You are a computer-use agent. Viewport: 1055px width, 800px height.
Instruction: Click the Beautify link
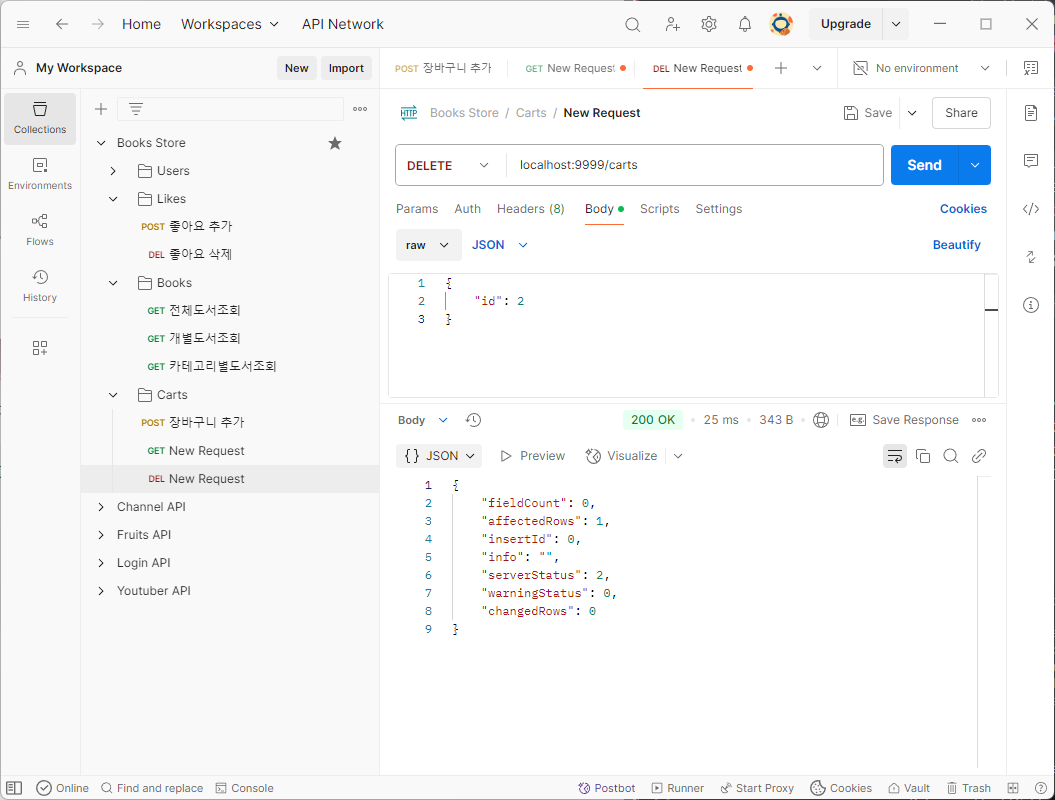pos(956,245)
